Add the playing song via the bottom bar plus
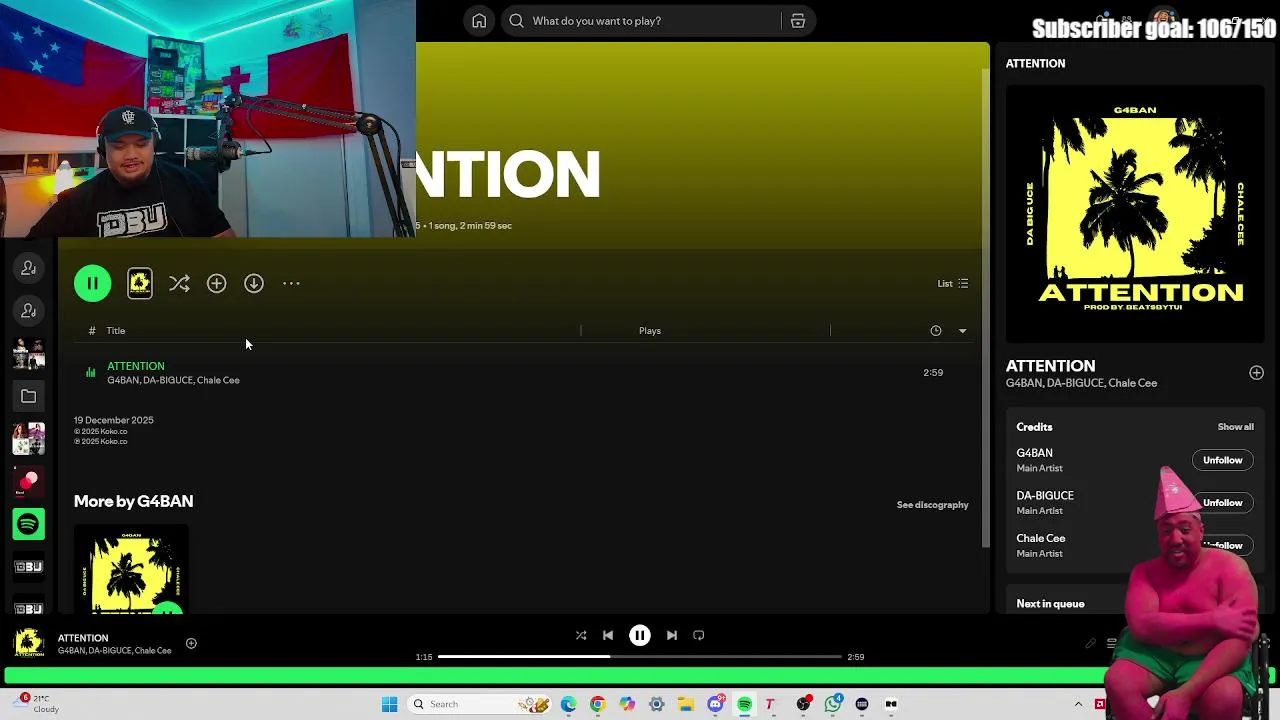The height and width of the screenshot is (720, 1280). [x=191, y=644]
